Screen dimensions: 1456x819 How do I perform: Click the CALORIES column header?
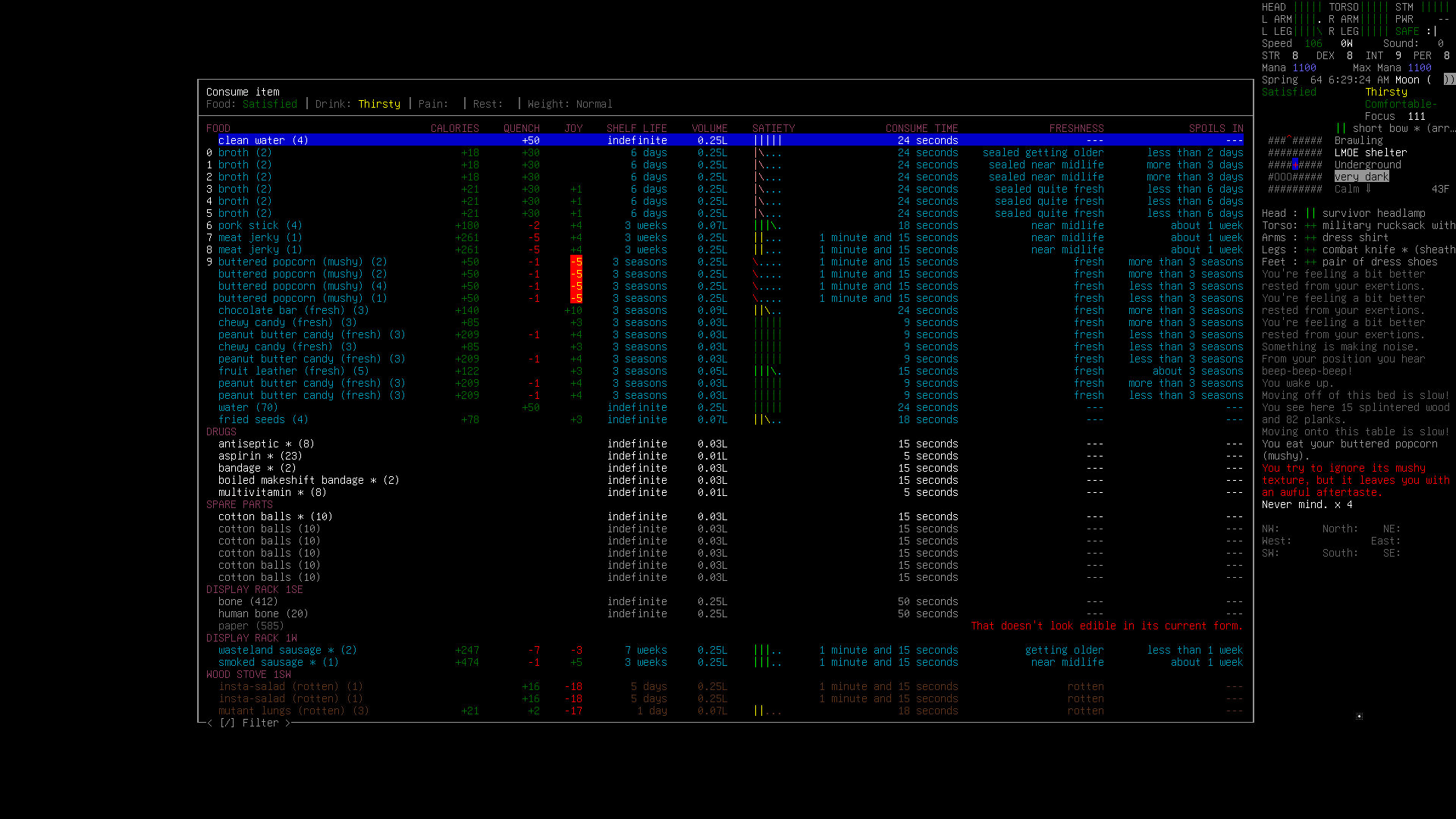click(454, 128)
